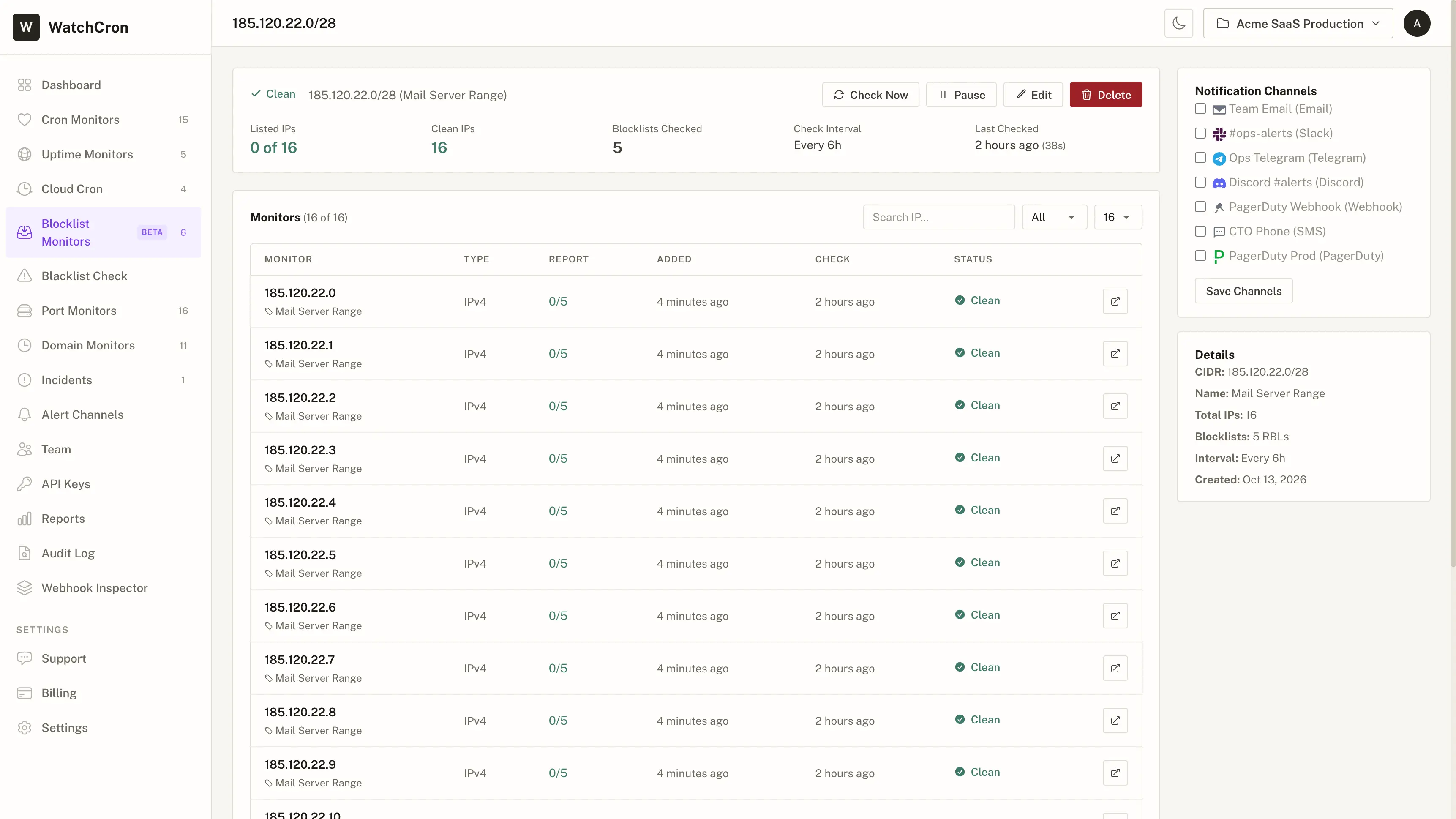Viewport: 1456px width, 819px height.
Task: Enable PagerDuty Webhook channel
Action: click(1200, 207)
